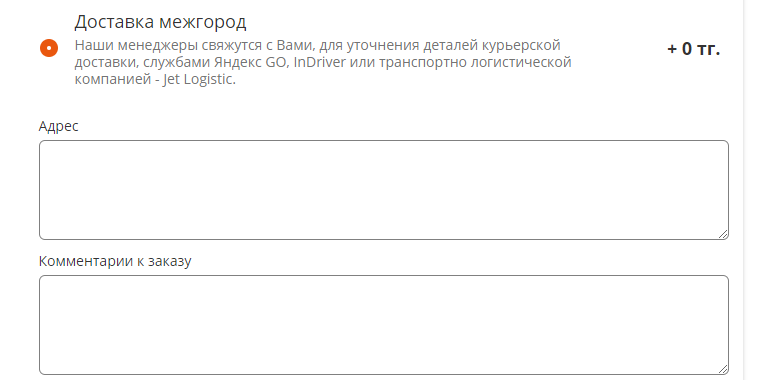Click the word доставки in delivery description
Image resolution: width=763 pixels, height=380 pixels.
(x=105, y=63)
